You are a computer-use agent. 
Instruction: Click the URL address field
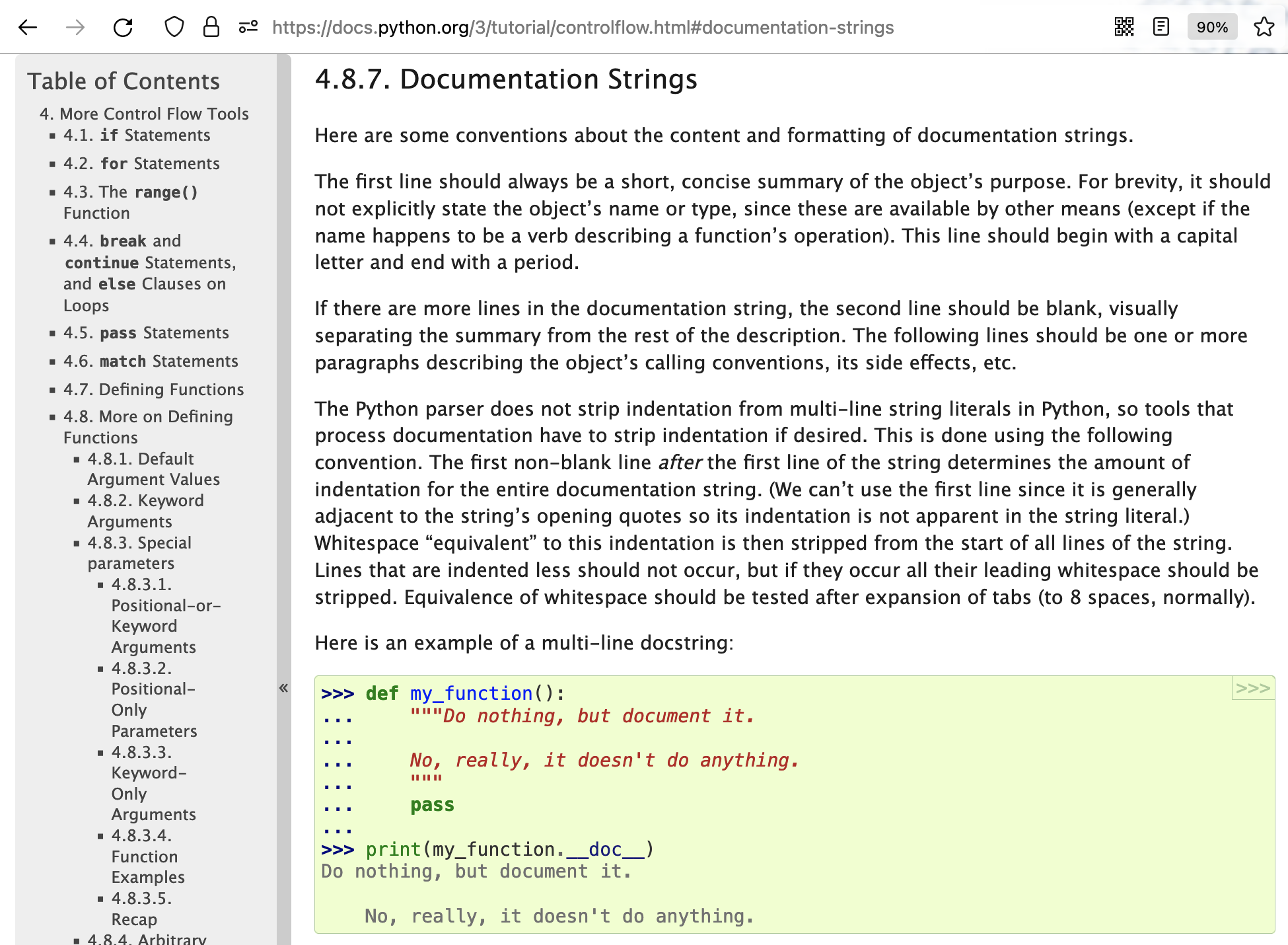pyautogui.click(x=583, y=27)
